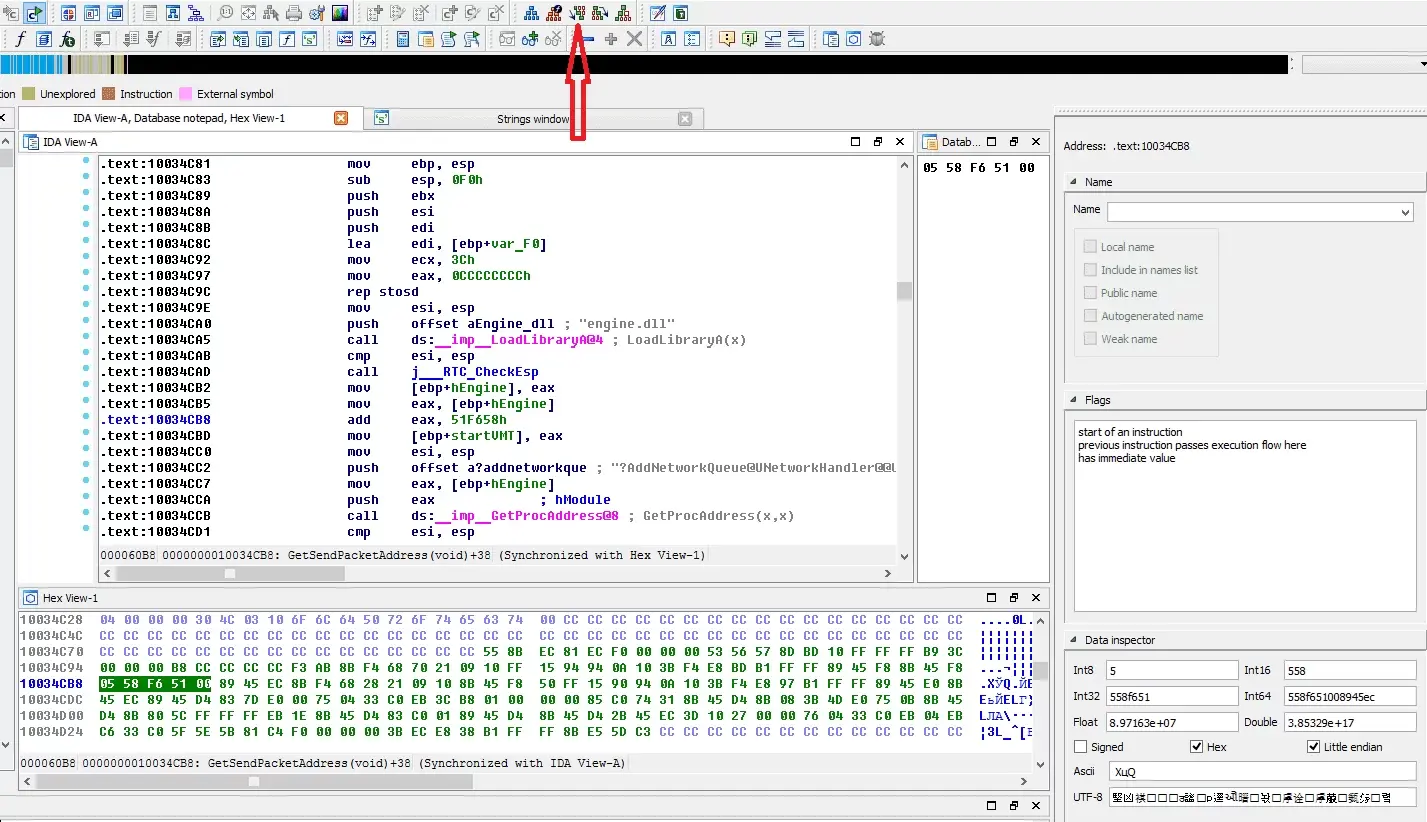Click the blue minus icon
This screenshot has height=822, width=1427.
[588, 39]
